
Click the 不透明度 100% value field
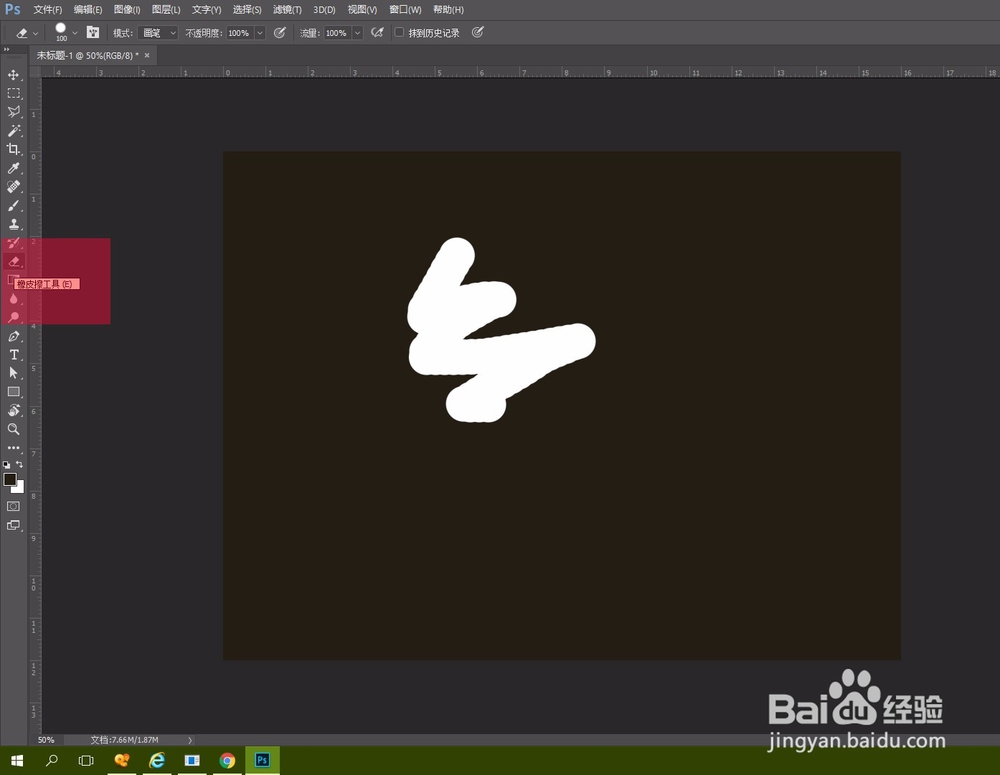tap(240, 33)
